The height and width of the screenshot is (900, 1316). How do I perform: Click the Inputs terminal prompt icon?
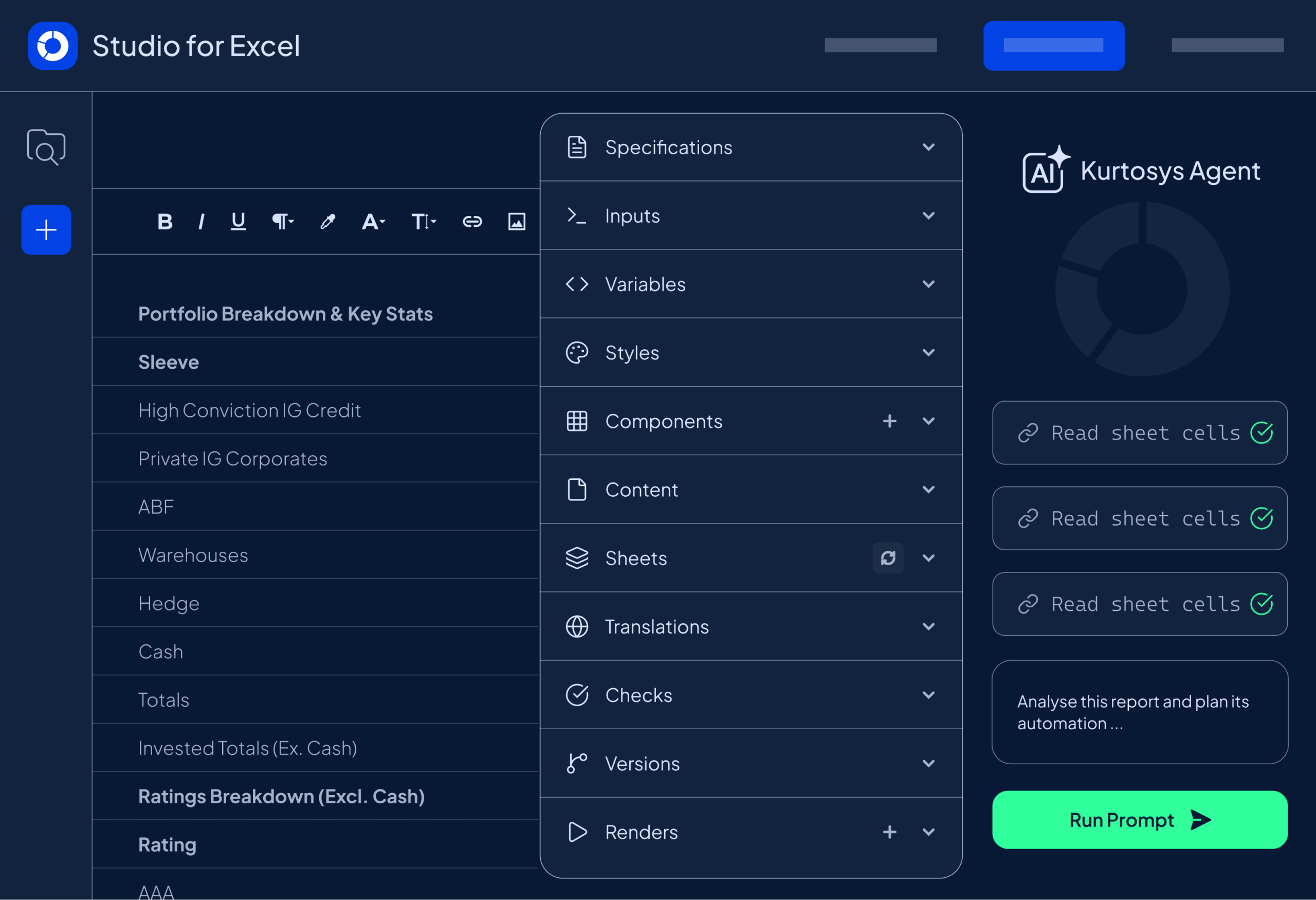click(577, 216)
